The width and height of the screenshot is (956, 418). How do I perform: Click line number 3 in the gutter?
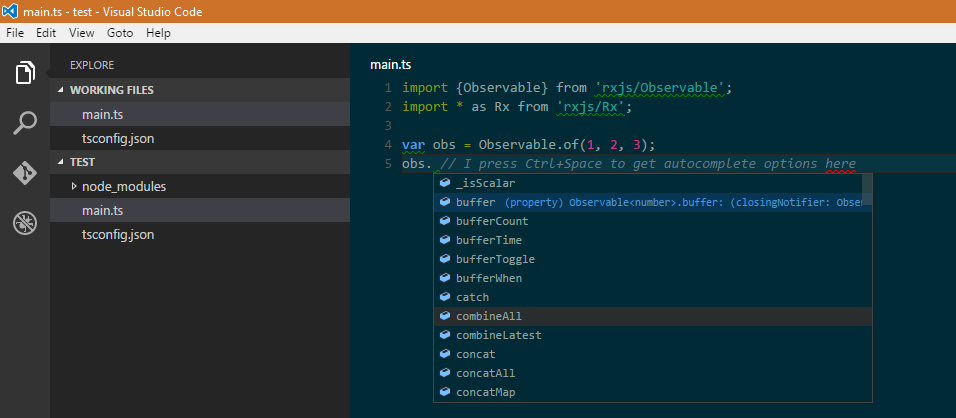[388, 126]
